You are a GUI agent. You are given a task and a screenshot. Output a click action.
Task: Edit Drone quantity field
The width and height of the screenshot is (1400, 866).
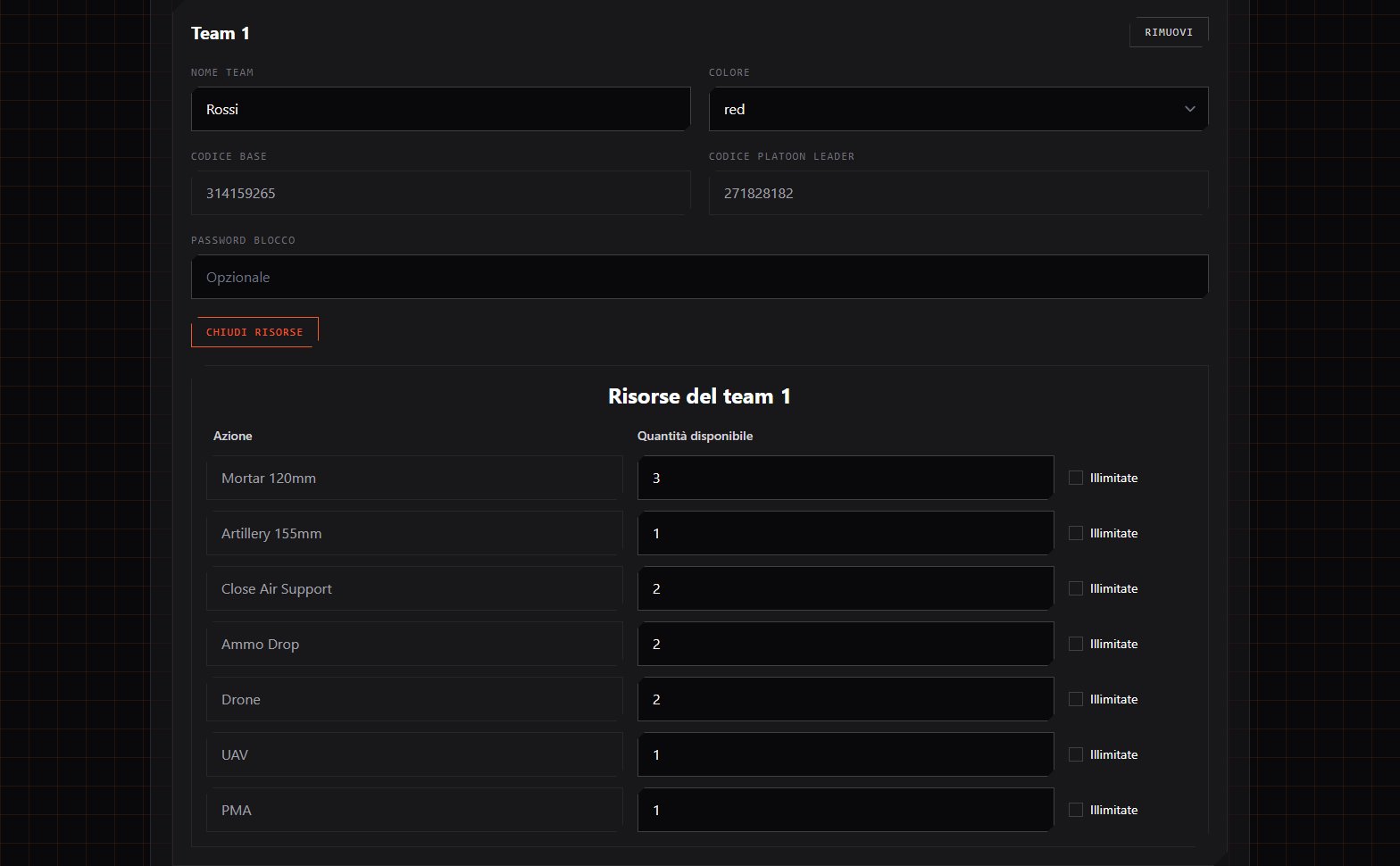click(x=846, y=699)
